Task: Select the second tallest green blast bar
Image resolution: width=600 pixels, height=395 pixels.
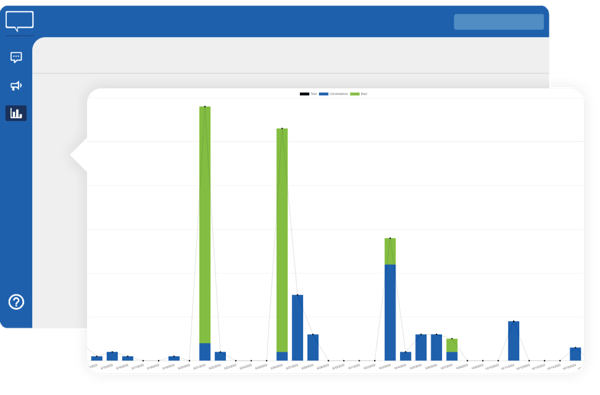Action: pyautogui.click(x=282, y=240)
